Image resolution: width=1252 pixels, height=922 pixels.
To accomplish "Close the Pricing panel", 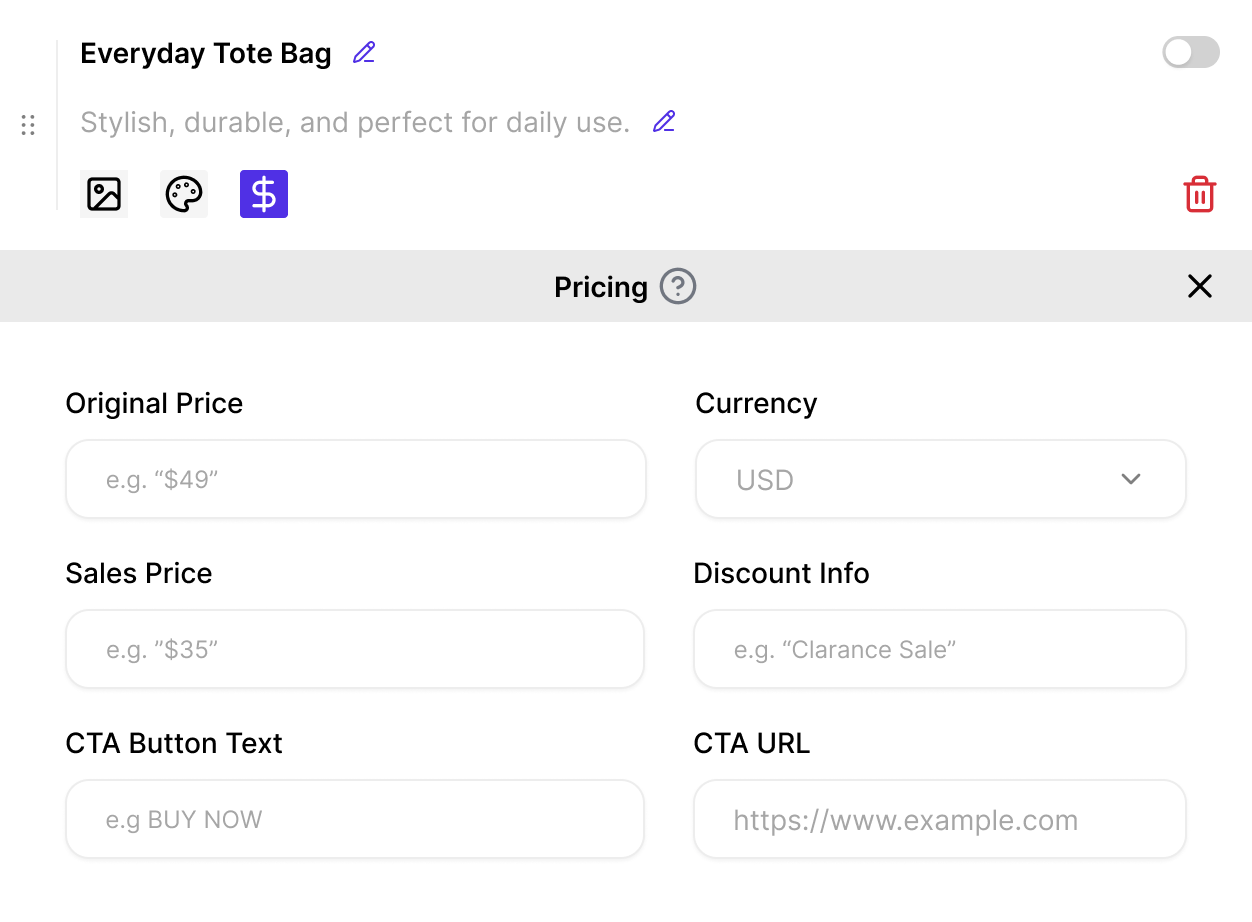I will coord(1199,287).
